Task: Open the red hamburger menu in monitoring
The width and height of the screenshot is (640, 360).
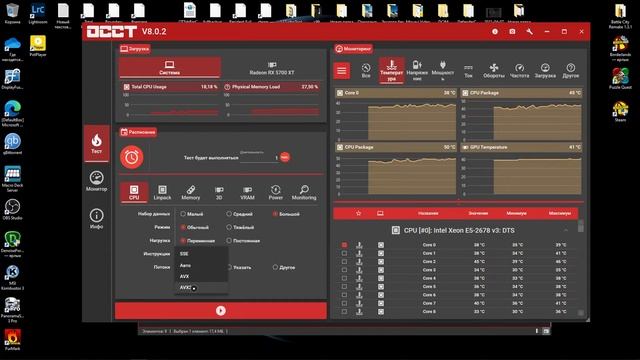Action: (x=342, y=71)
